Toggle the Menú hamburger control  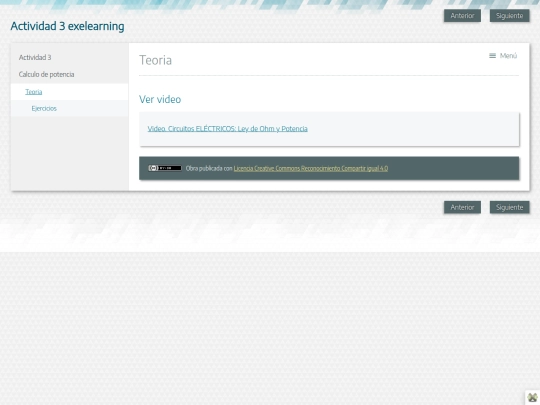point(503,56)
